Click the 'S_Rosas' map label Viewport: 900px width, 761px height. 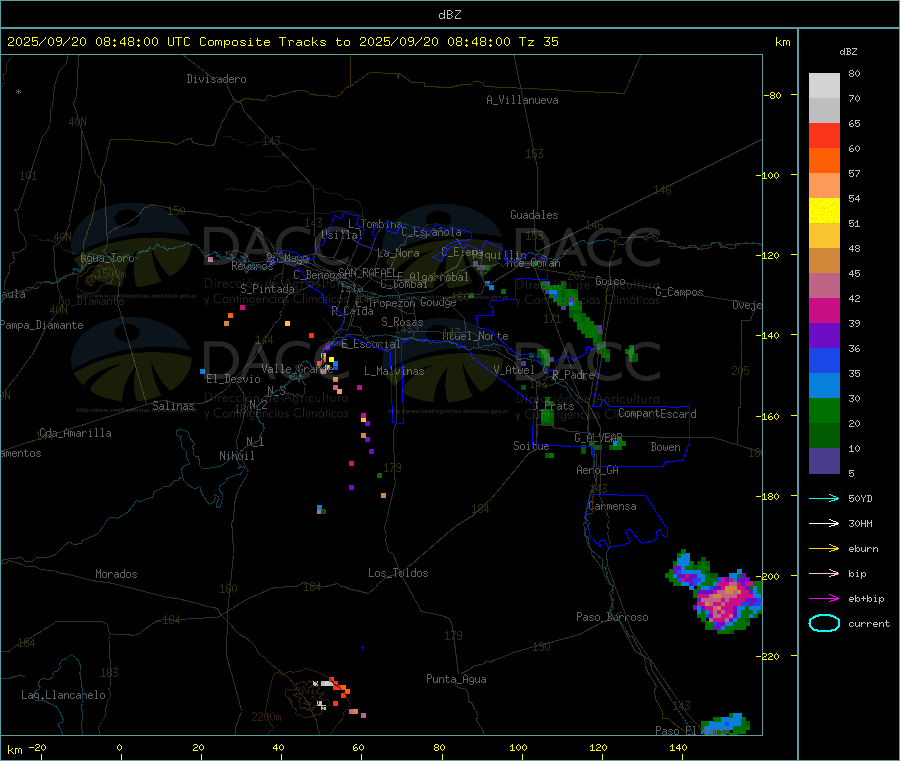402,322
